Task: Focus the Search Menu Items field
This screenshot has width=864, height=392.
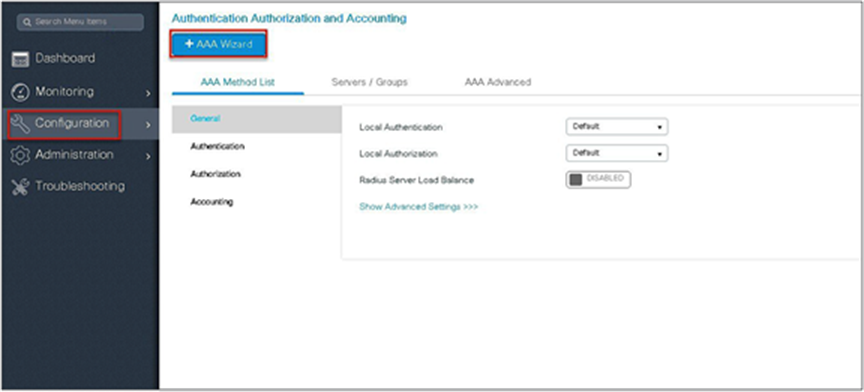Action: [x=80, y=22]
